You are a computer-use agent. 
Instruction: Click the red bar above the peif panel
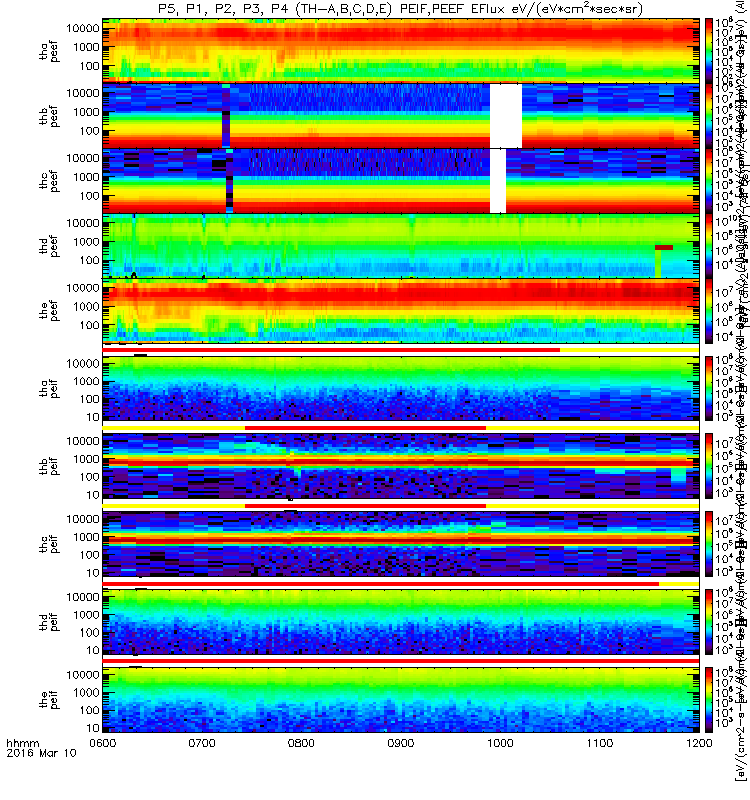[x=401, y=661]
